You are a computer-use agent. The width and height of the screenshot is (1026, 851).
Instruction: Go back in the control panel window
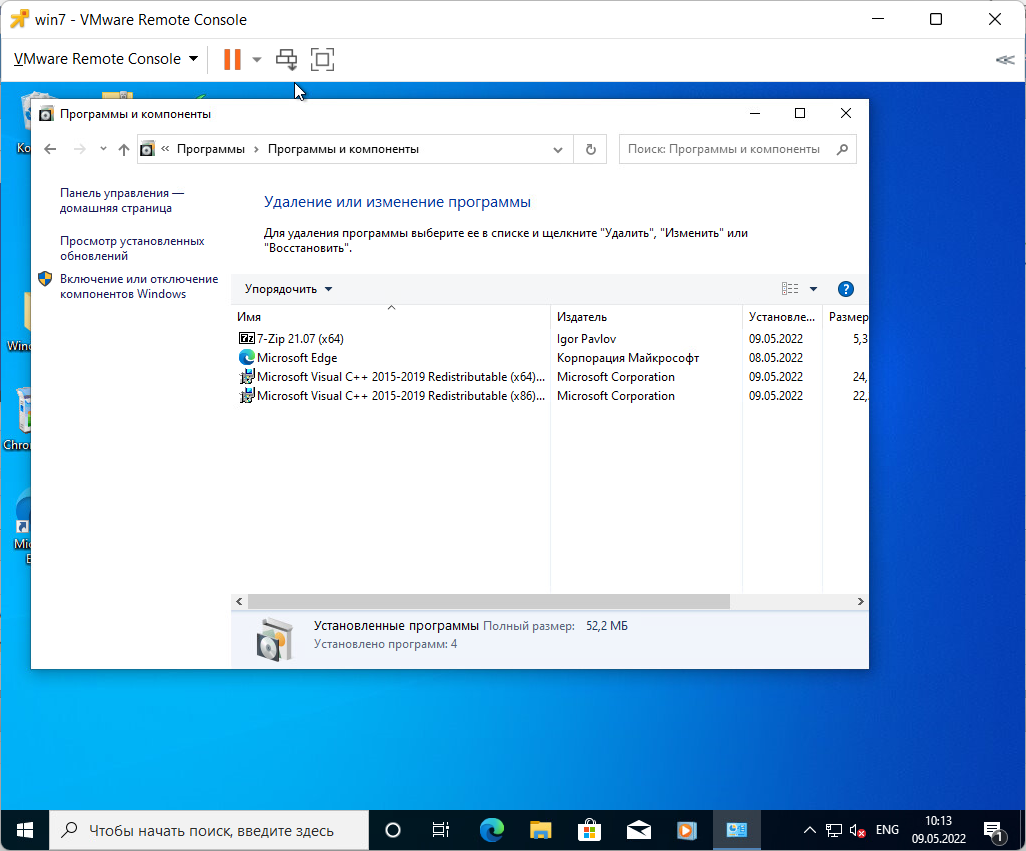click(x=50, y=149)
